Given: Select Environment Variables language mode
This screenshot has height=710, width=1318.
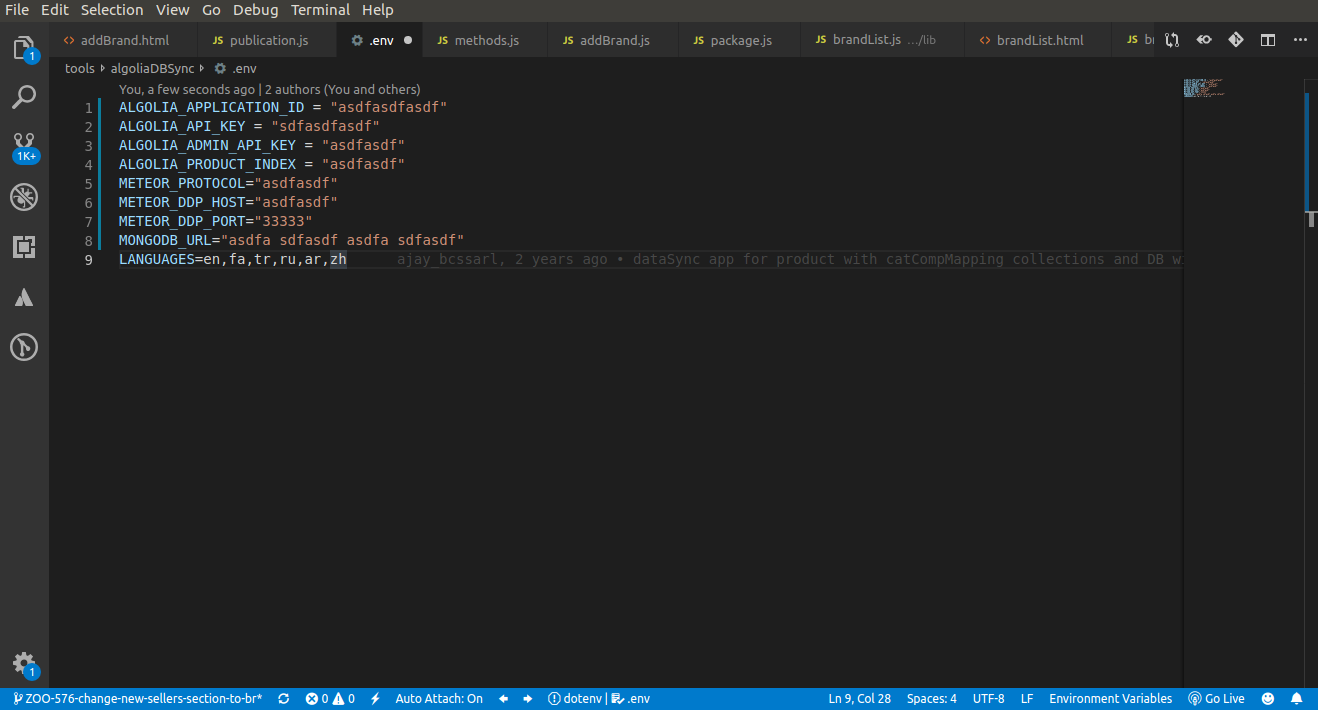Looking at the screenshot, I should [x=1110, y=699].
